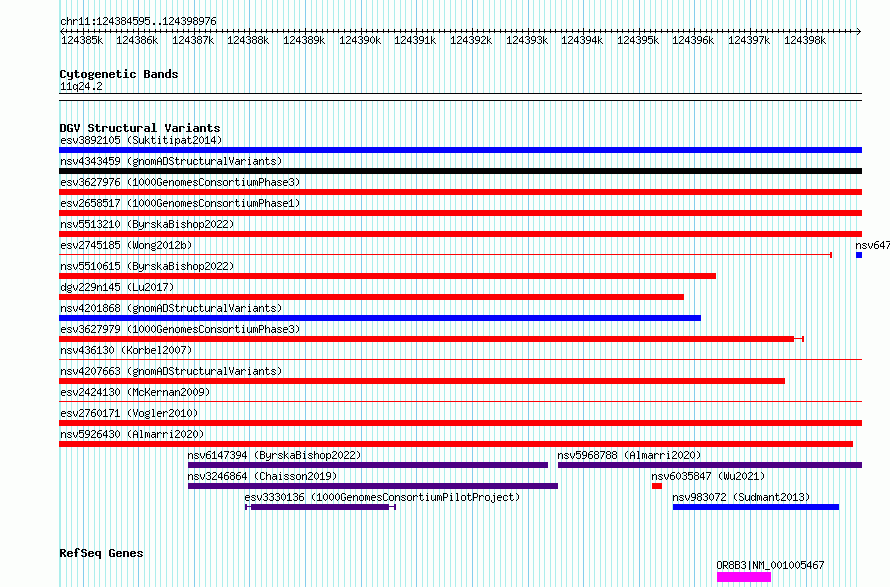This screenshot has height=587, width=890.
Task: Click the nsv4207663 (gnomADStructuralVariants) red bar
Action: (x=422, y=381)
